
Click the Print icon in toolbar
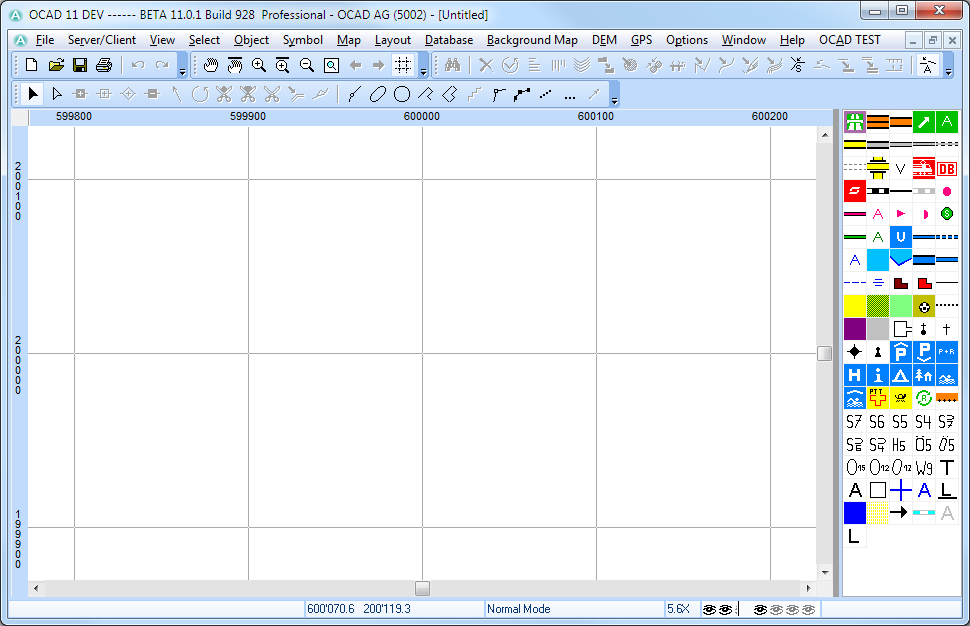pos(104,65)
